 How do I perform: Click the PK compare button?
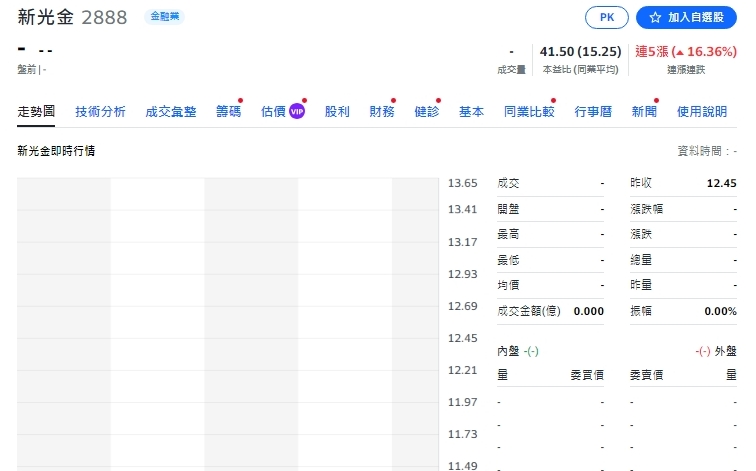point(607,18)
